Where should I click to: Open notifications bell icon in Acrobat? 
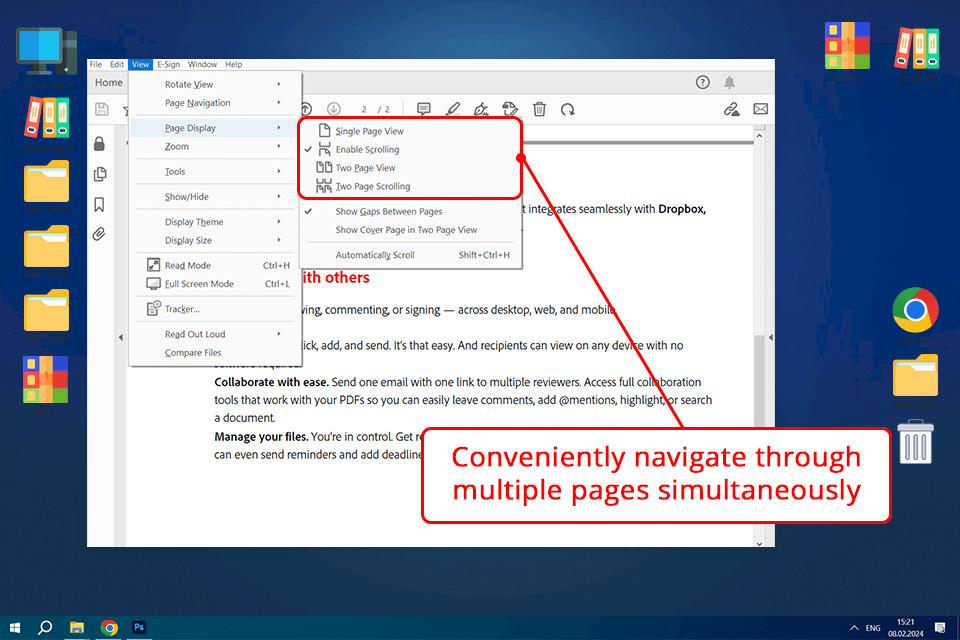[x=729, y=82]
